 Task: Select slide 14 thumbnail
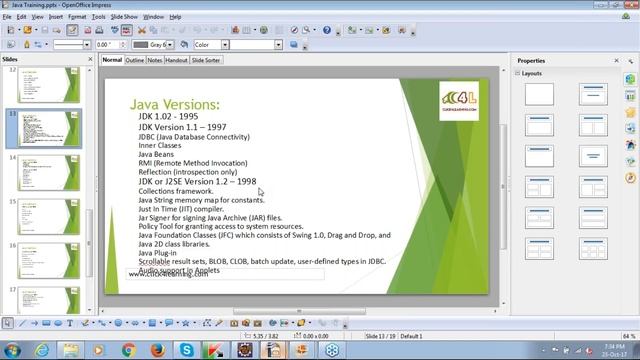49,173
